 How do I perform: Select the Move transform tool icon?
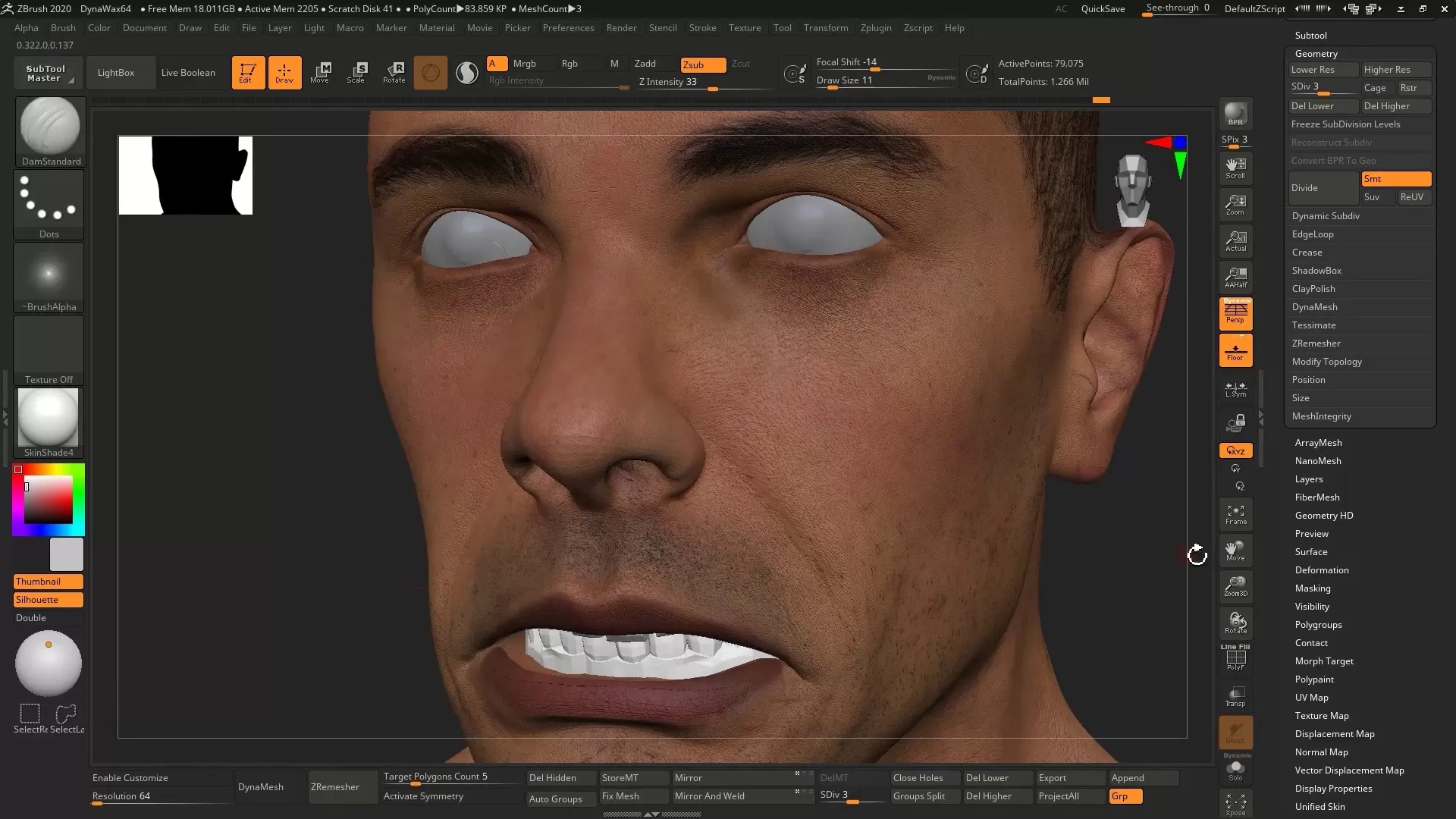319,72
